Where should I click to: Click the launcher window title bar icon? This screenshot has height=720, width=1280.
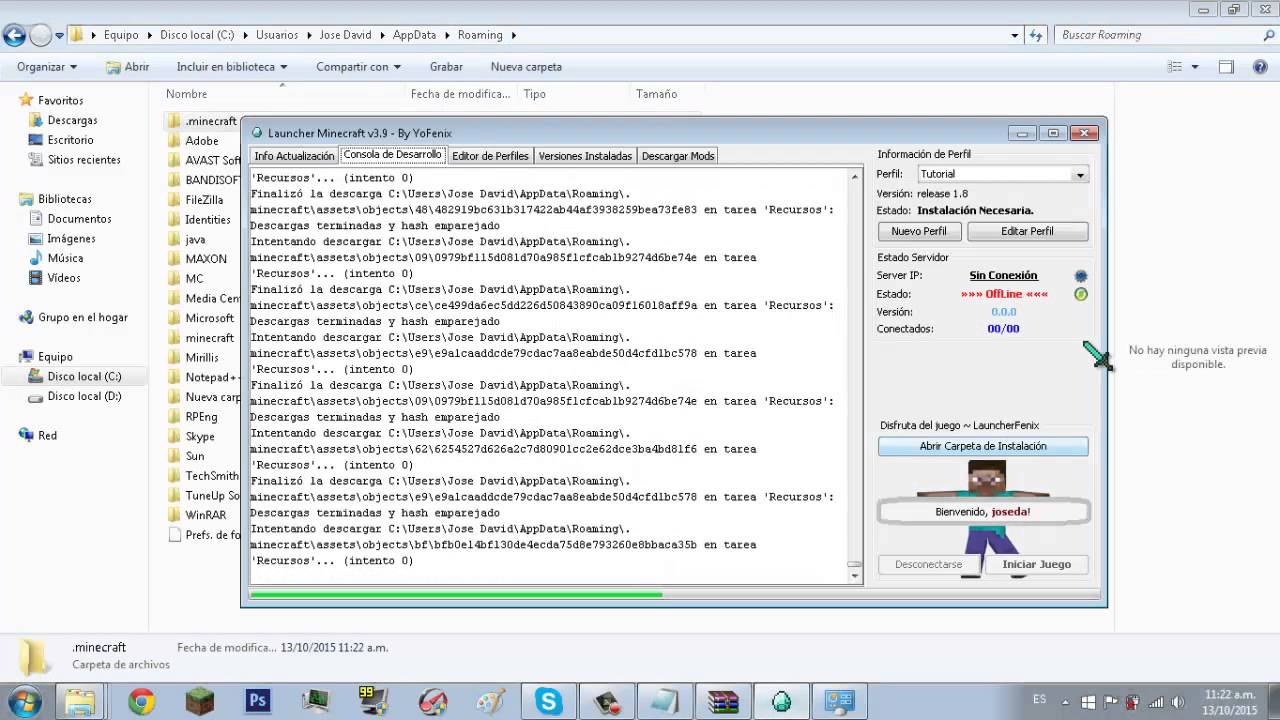click(x=257, y=133)
